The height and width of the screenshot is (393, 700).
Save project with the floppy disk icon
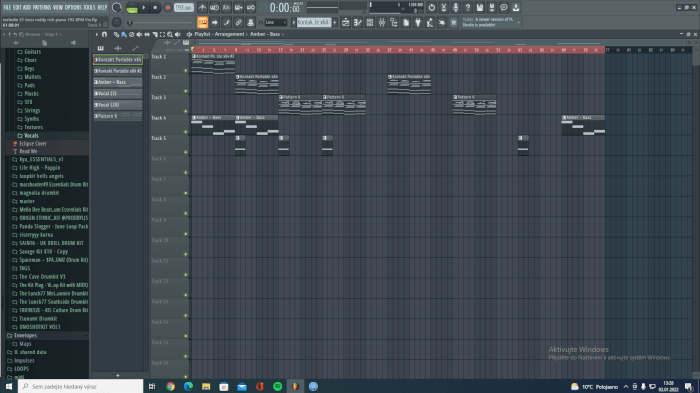click(479, 8)
